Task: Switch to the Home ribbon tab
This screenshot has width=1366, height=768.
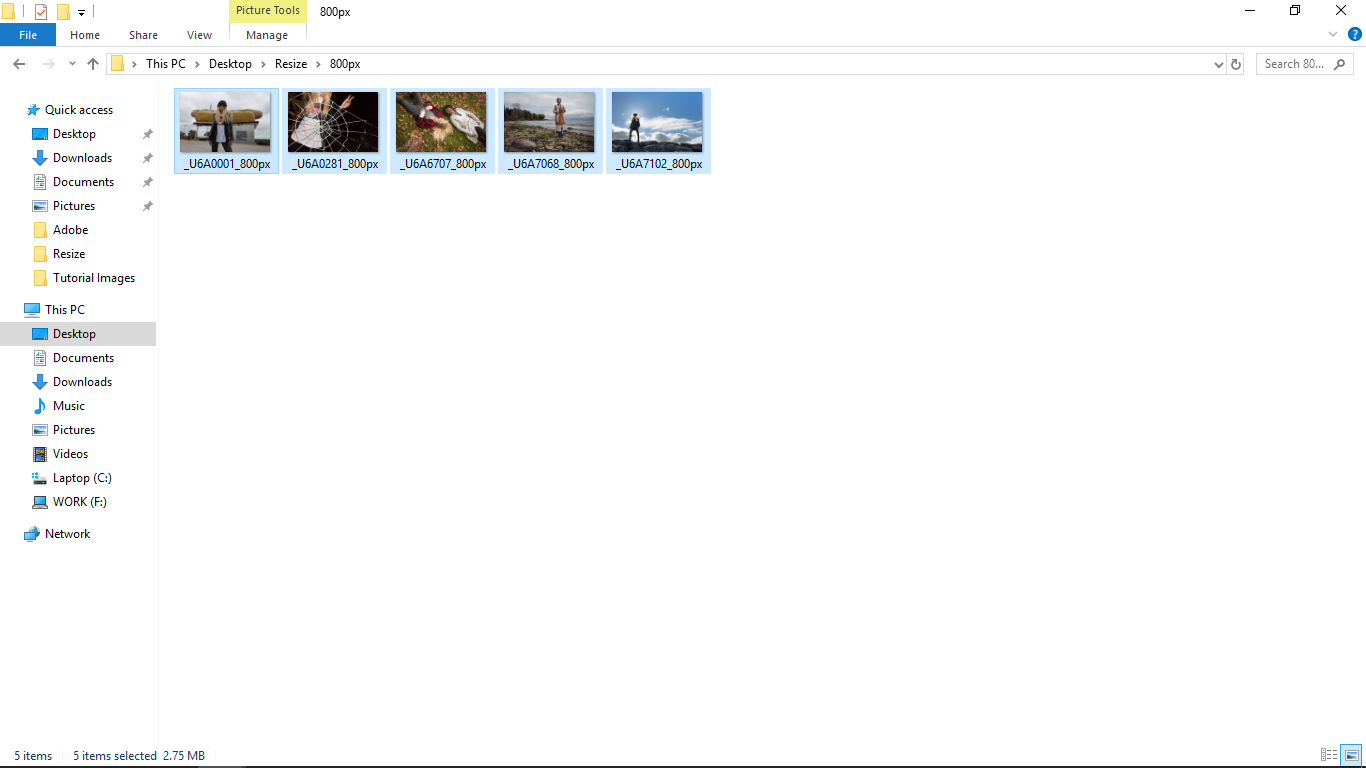Action: click(85, 35)
